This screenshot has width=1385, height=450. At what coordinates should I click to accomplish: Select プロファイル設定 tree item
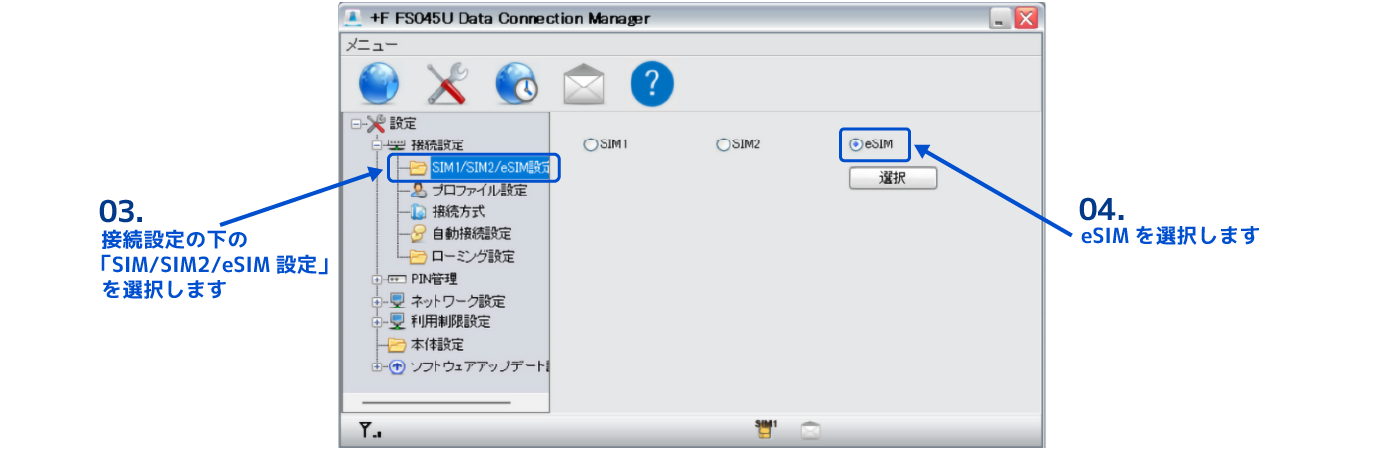point(479,190)
